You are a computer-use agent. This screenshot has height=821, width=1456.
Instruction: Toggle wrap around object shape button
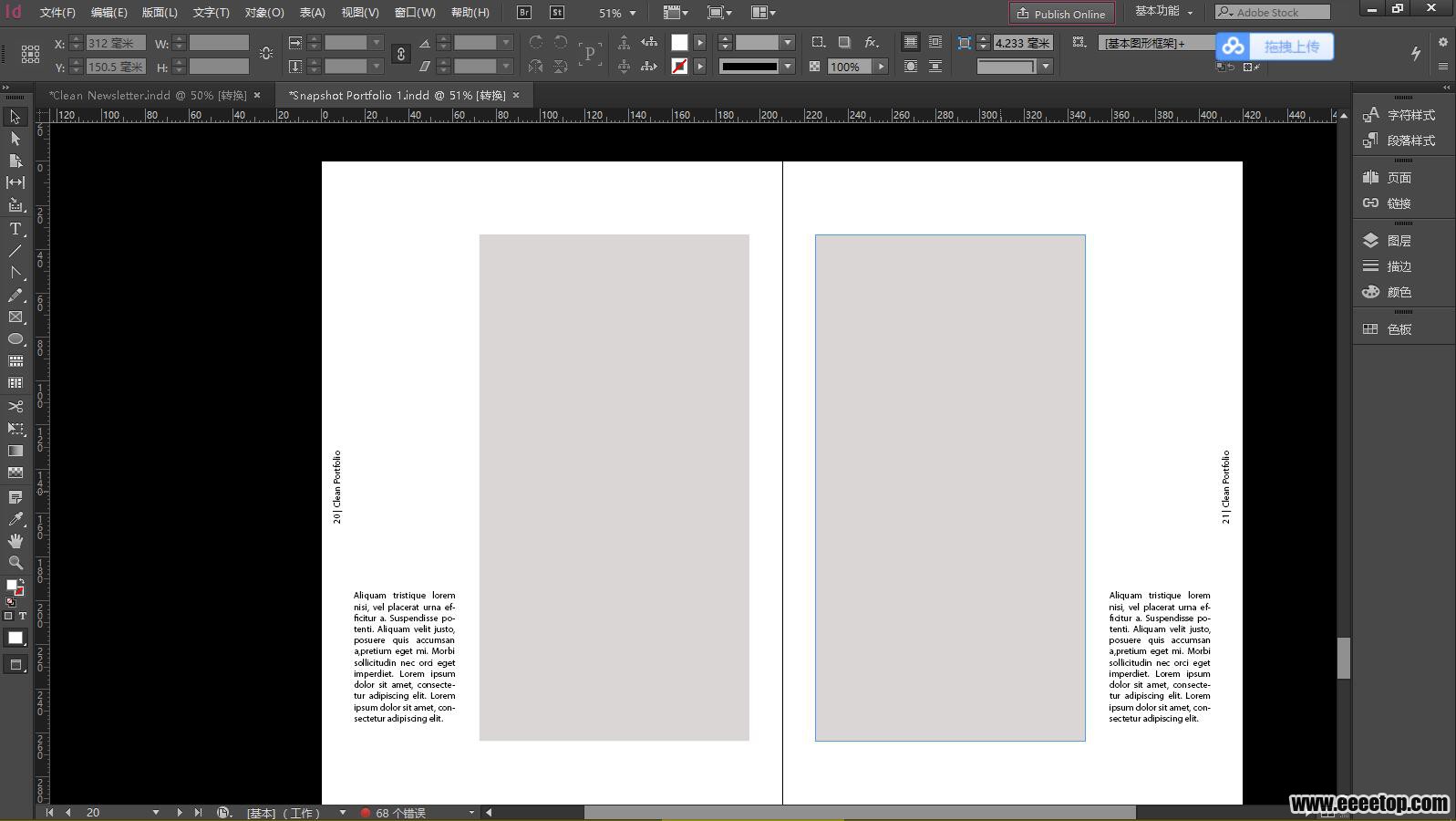[x=910, y=67]
